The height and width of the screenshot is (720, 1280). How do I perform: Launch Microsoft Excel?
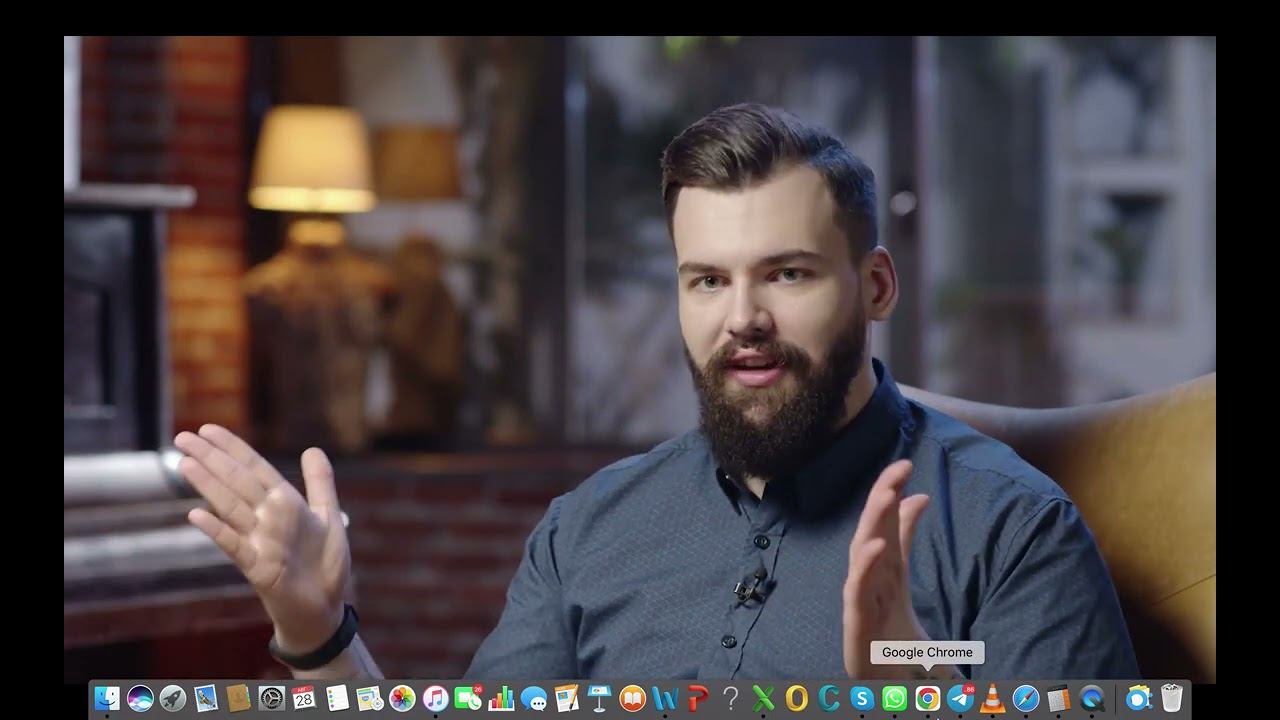click(763, 698)
